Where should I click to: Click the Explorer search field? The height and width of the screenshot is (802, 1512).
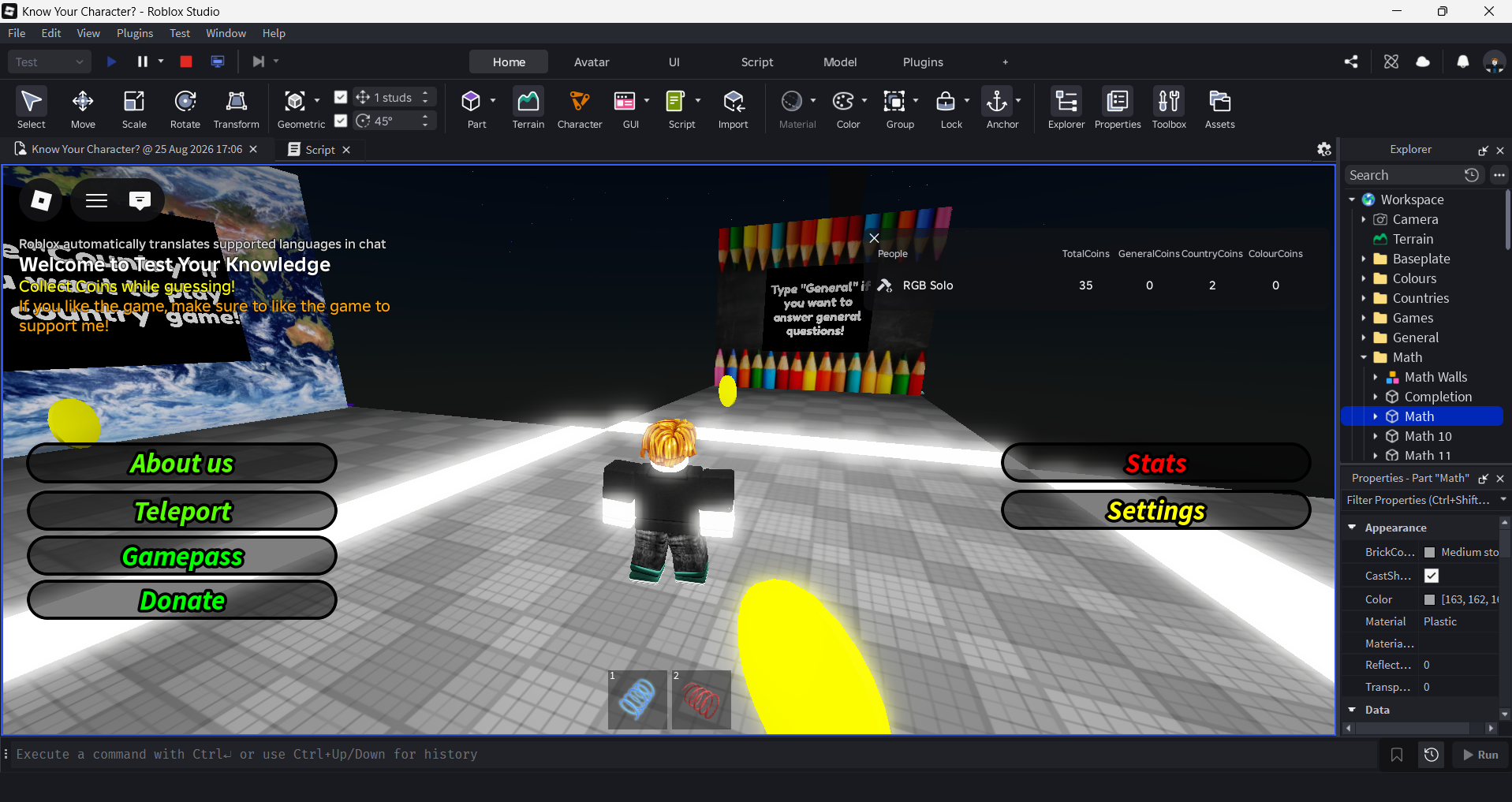[x=1404, y=175]
